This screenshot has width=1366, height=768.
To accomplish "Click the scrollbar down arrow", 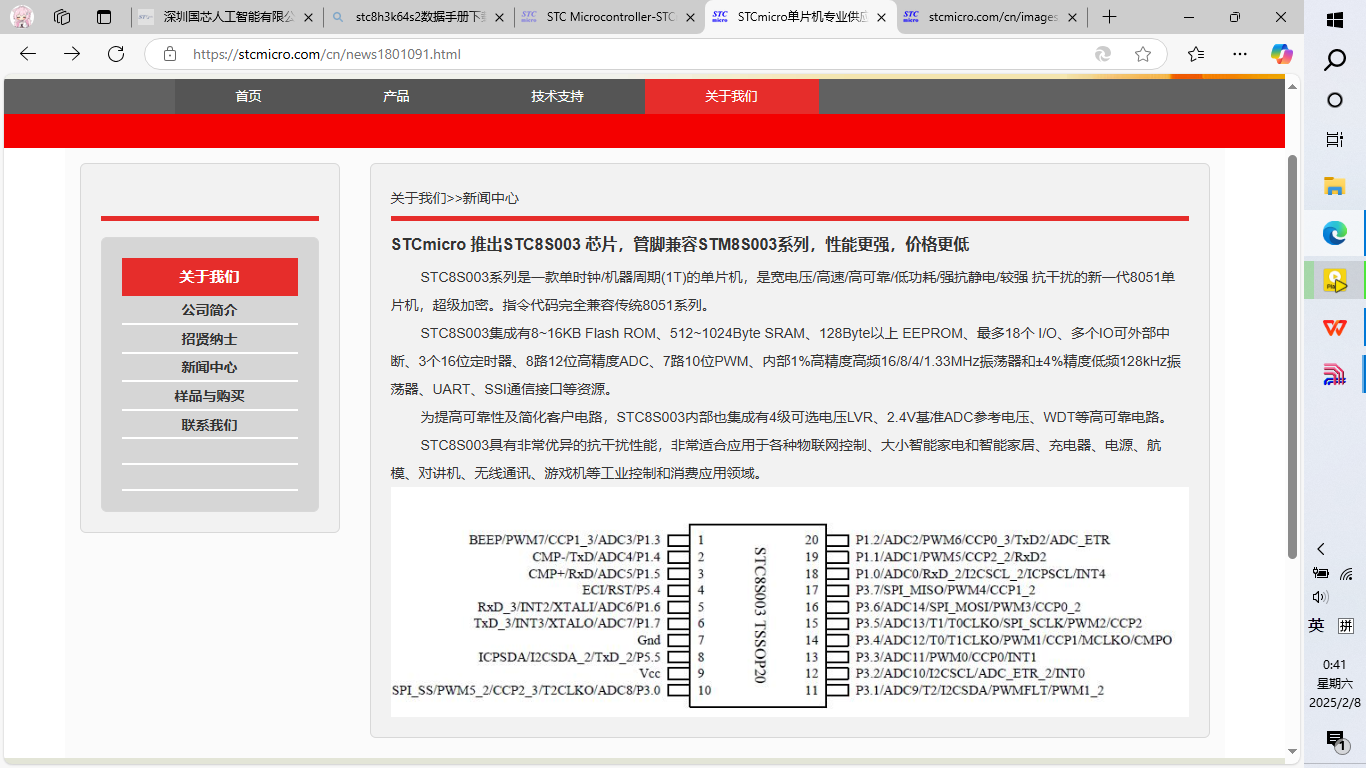I will (x=1292, y=750).
